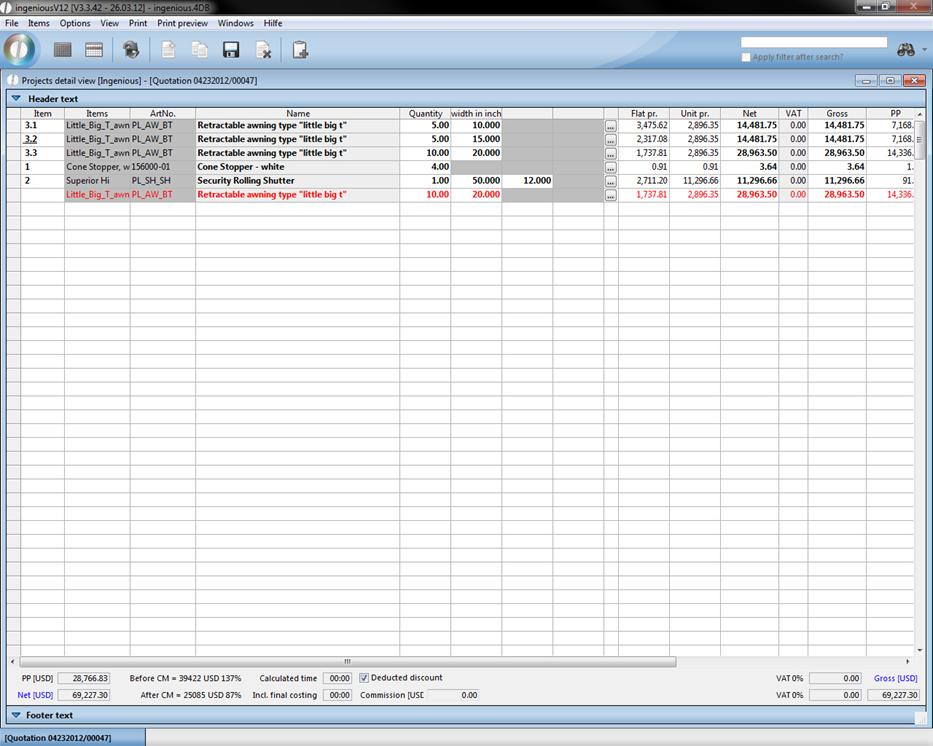Click the new document toolbar icon

[x=168, y=50]
